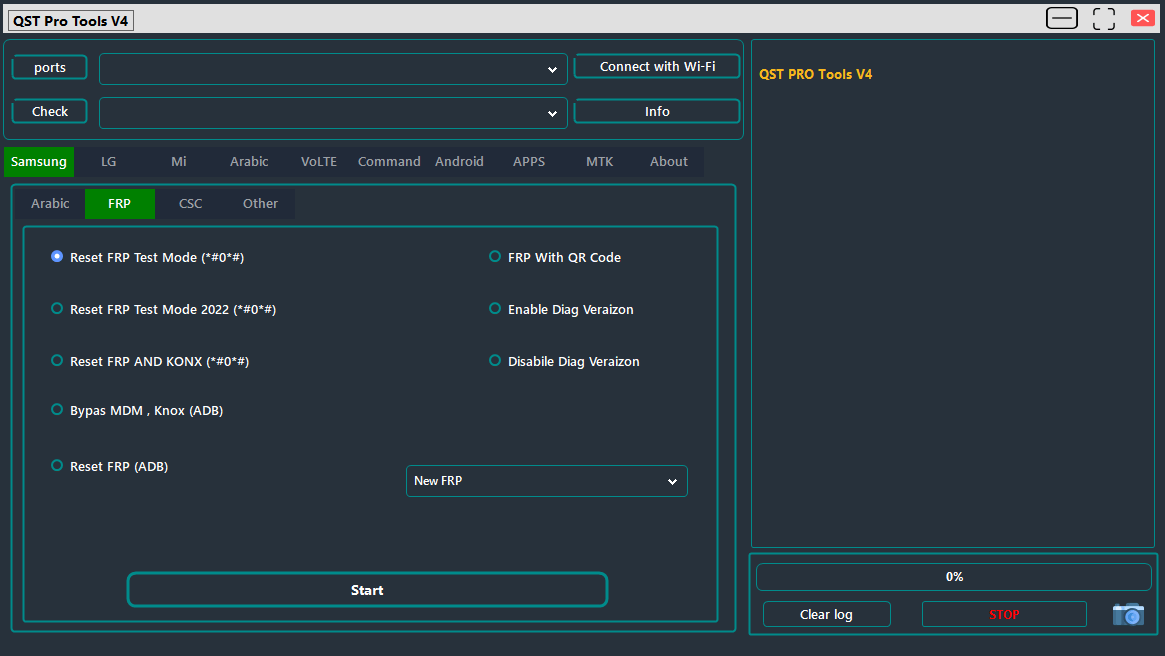Open the About tab
The image size is (1165, 656).
point(668,161)
